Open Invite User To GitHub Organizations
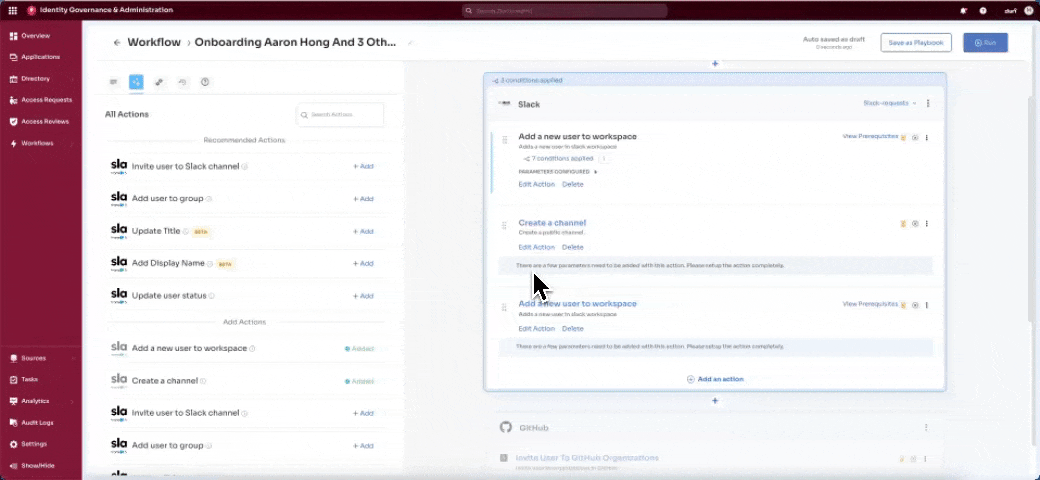The image size is (1040, 480). [587, 458]
